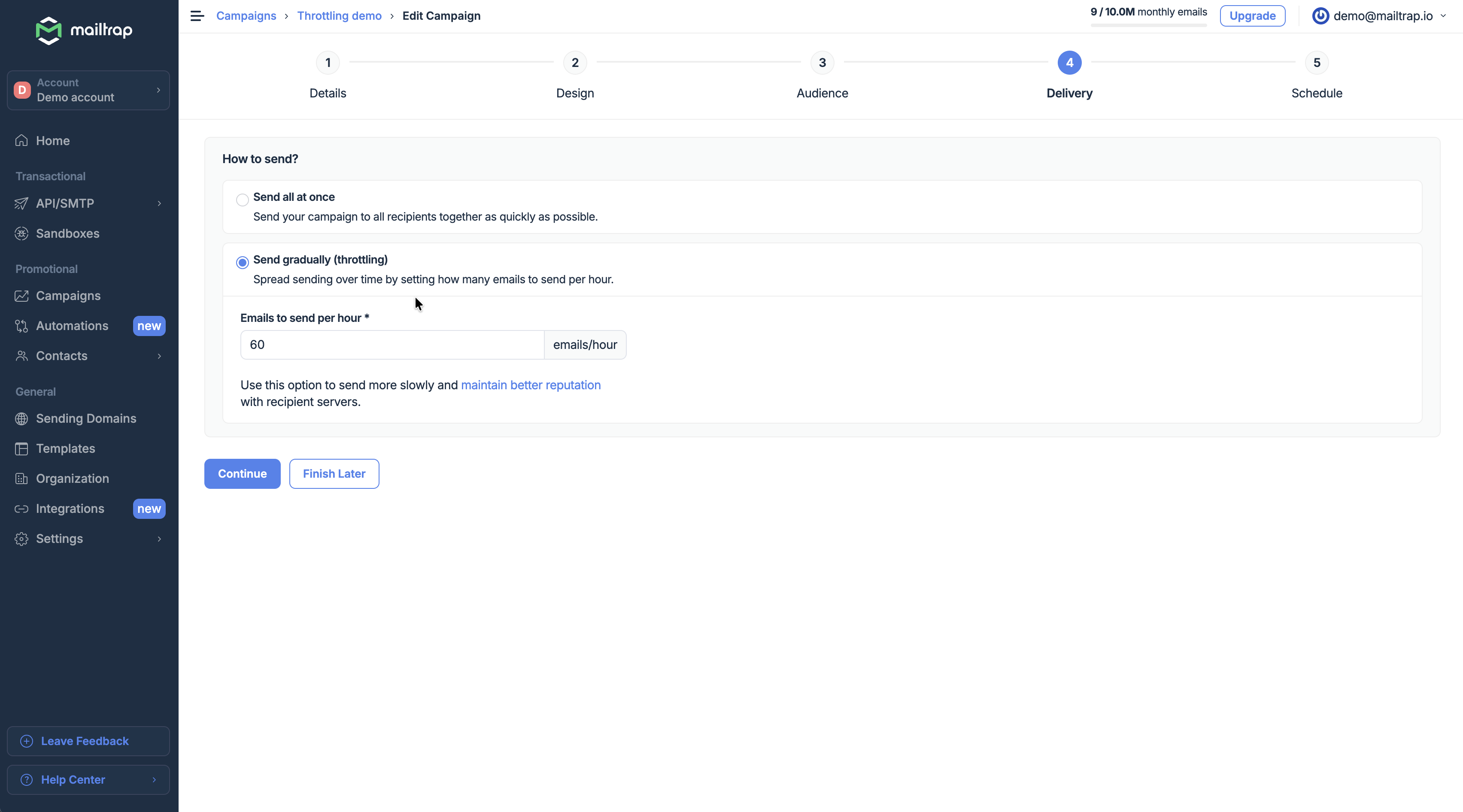The image size is (1463, 812).
Task: Click the Mailtrap logo
Action: pos(84,30)
